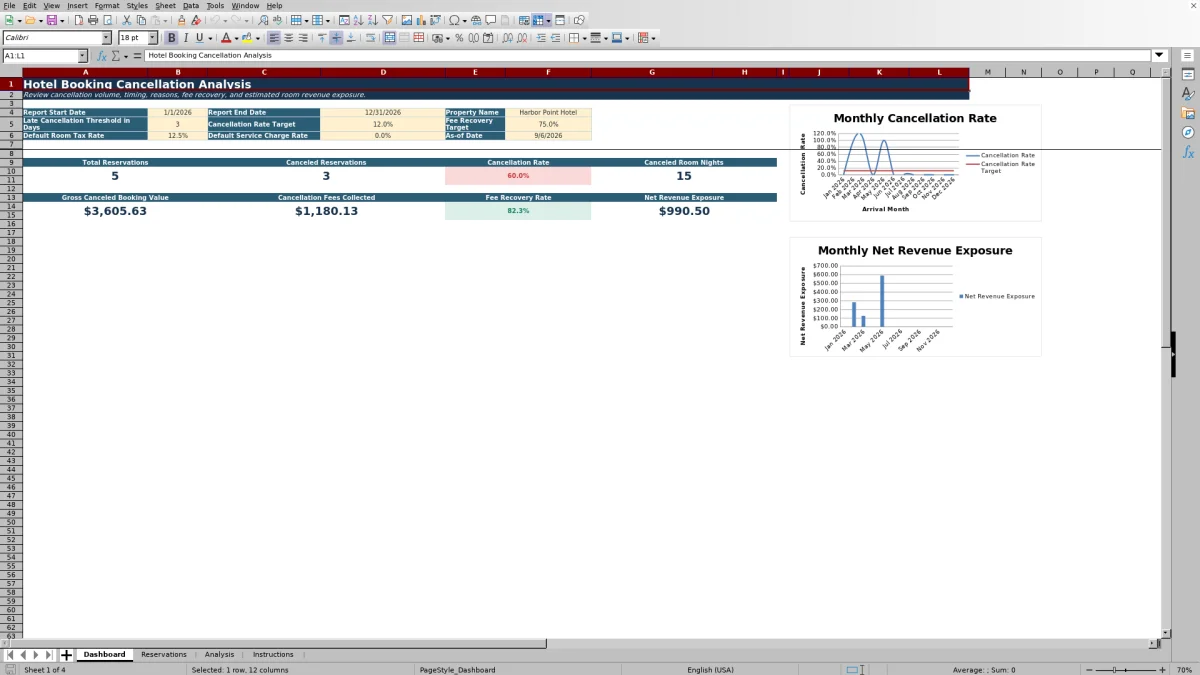Expand the Background Color dropdown arrow
The height and width of the screenshot is (675, 1200).
click(259, 38)
